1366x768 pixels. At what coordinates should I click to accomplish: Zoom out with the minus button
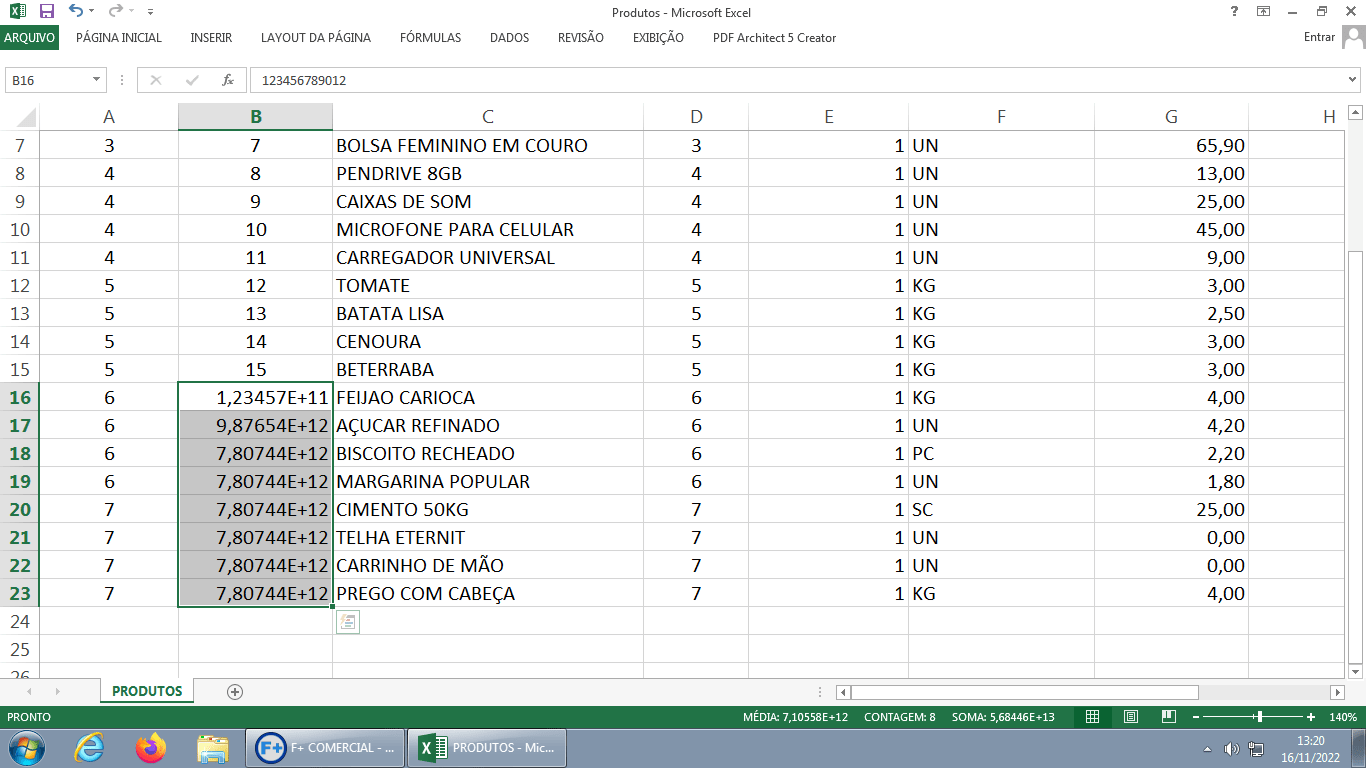point(1197,717)
